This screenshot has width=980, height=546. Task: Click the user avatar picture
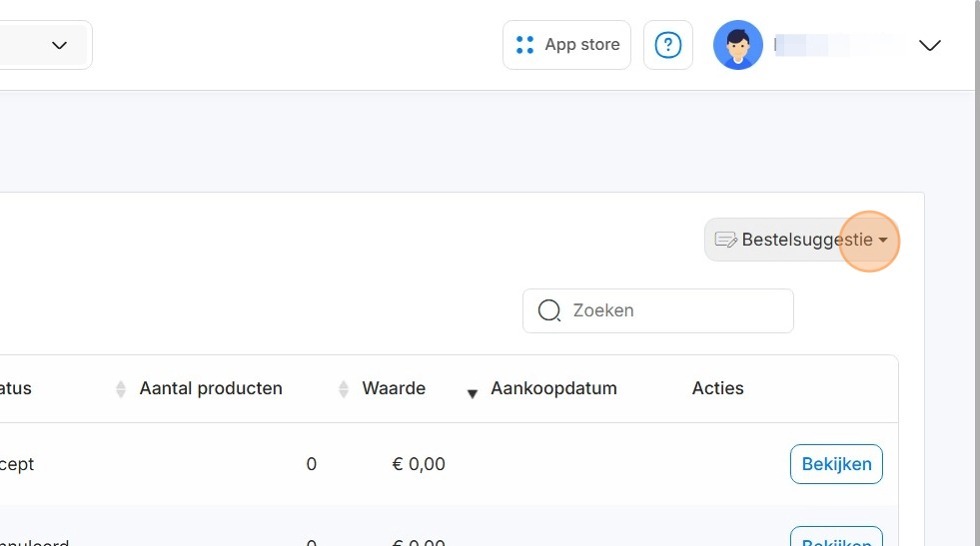[x=738, y=45]
